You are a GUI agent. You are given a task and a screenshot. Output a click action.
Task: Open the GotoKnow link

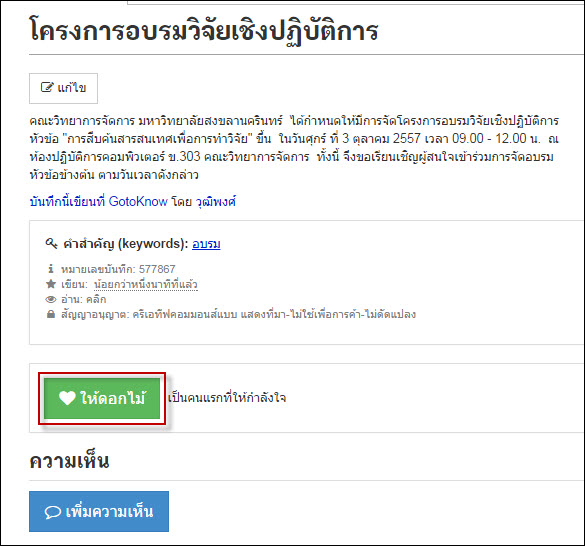[x=138, y=202]
